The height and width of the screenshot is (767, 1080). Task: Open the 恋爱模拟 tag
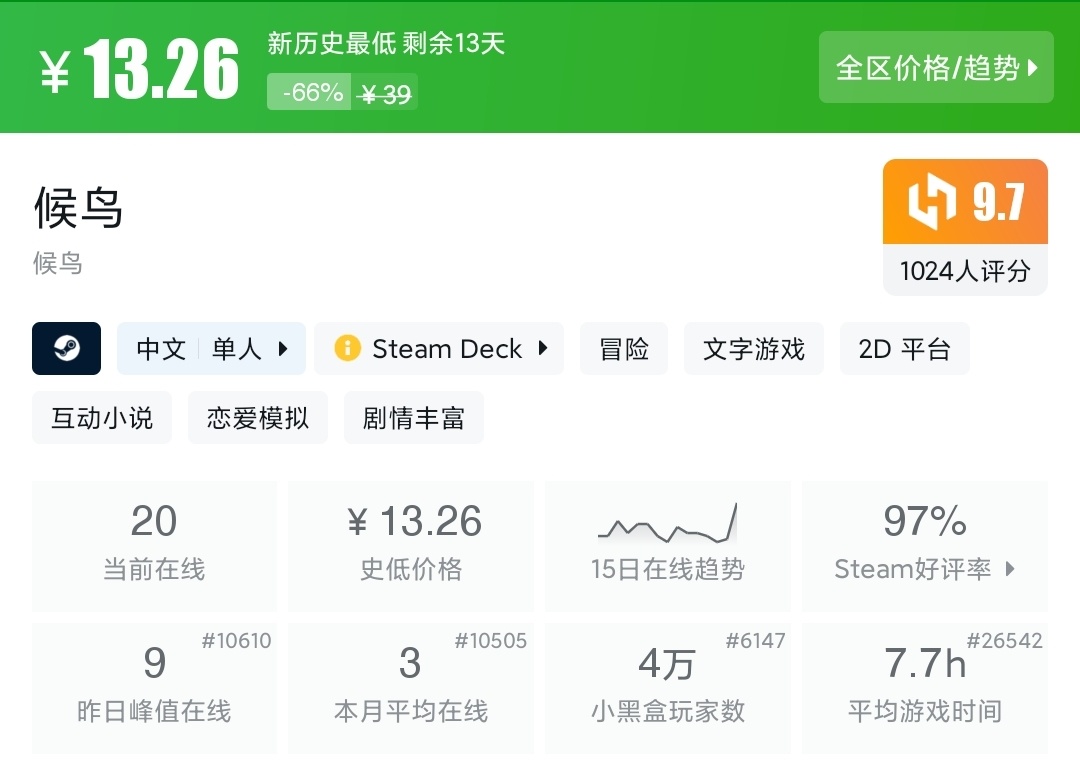258,417
